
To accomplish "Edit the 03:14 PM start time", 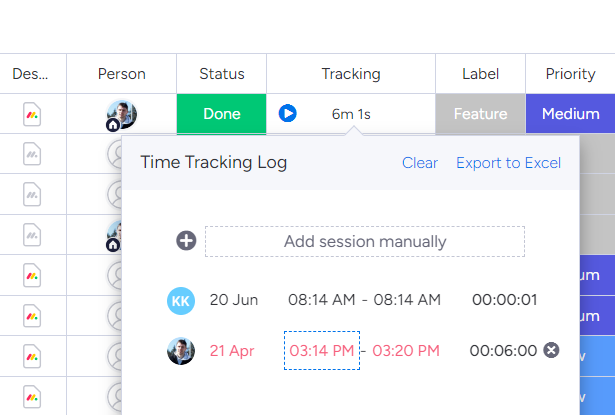I will coord(322,350).
